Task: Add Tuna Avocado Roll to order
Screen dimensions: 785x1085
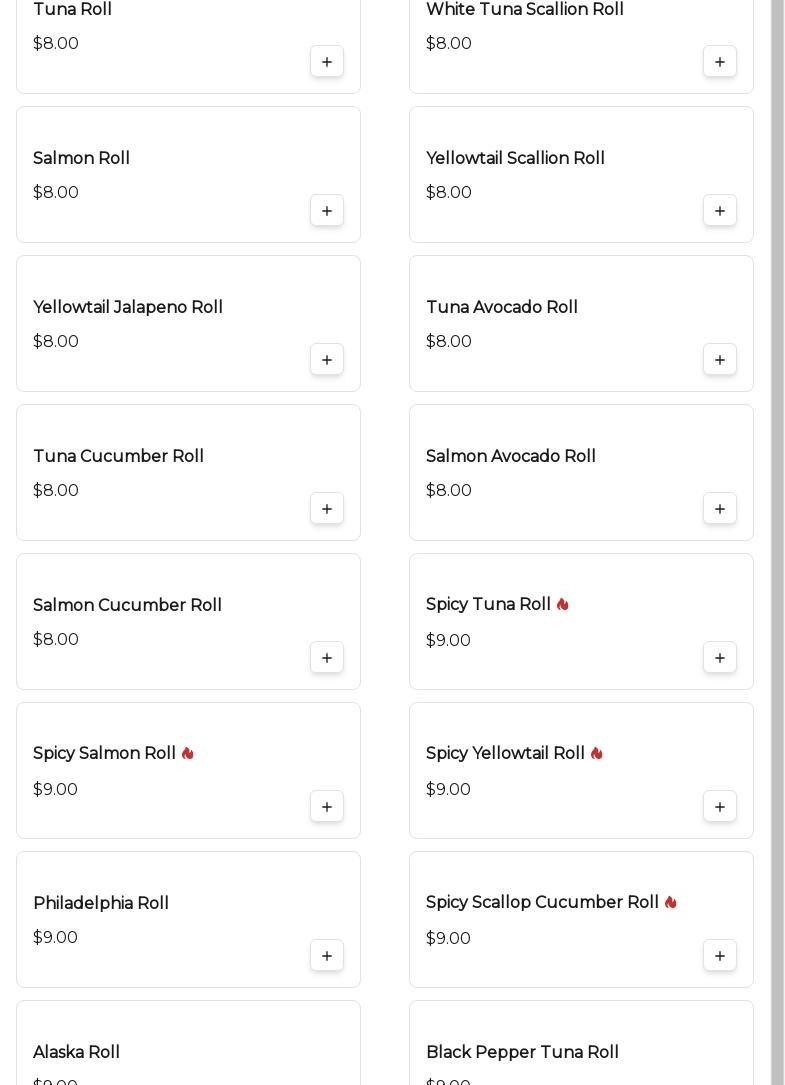Action: point(720,360)
